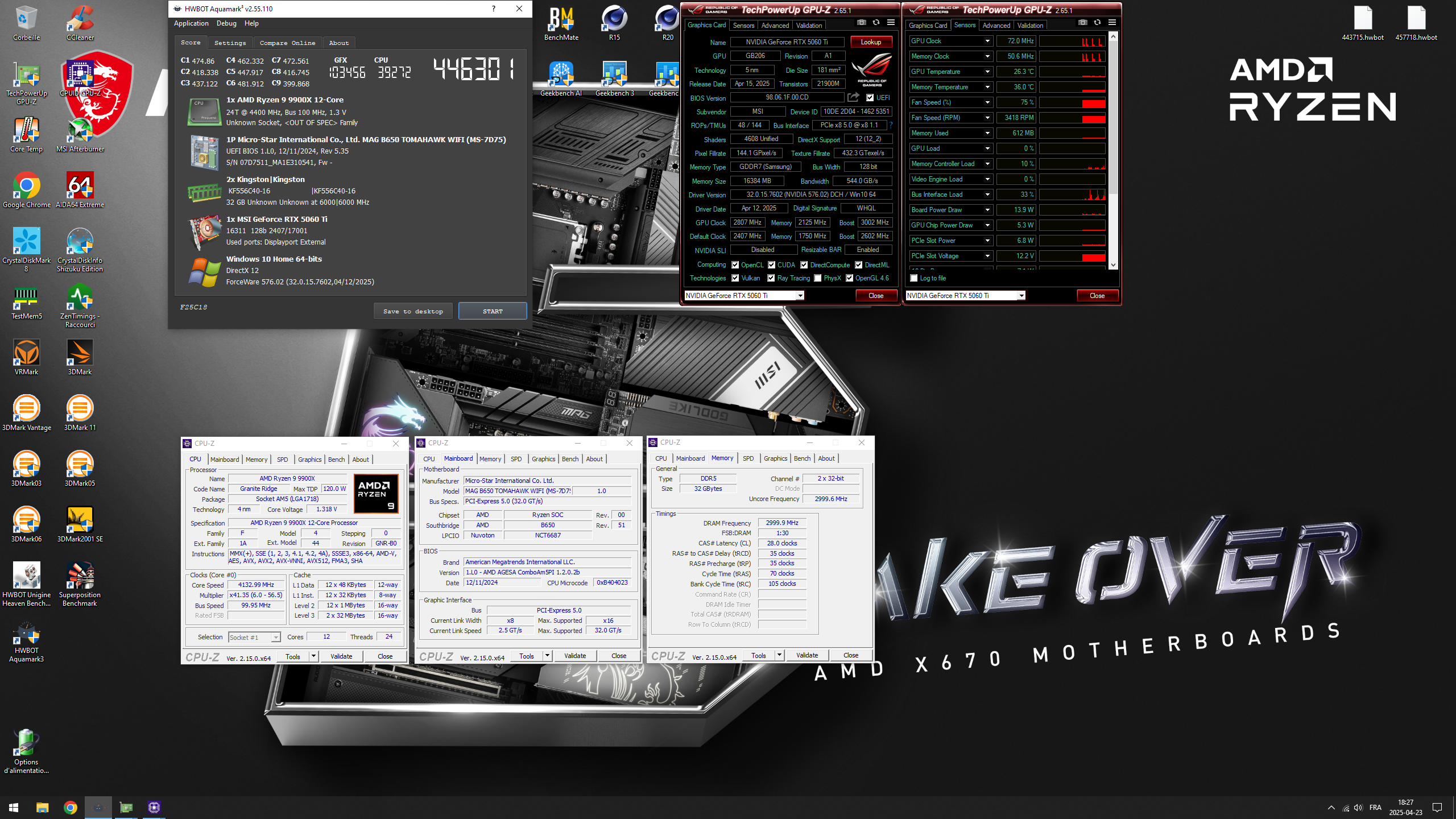Expand Memory Clock sensor dropdown arrow
The height and width of the screenshot is (819, 1456).
(x=987, y=56)
